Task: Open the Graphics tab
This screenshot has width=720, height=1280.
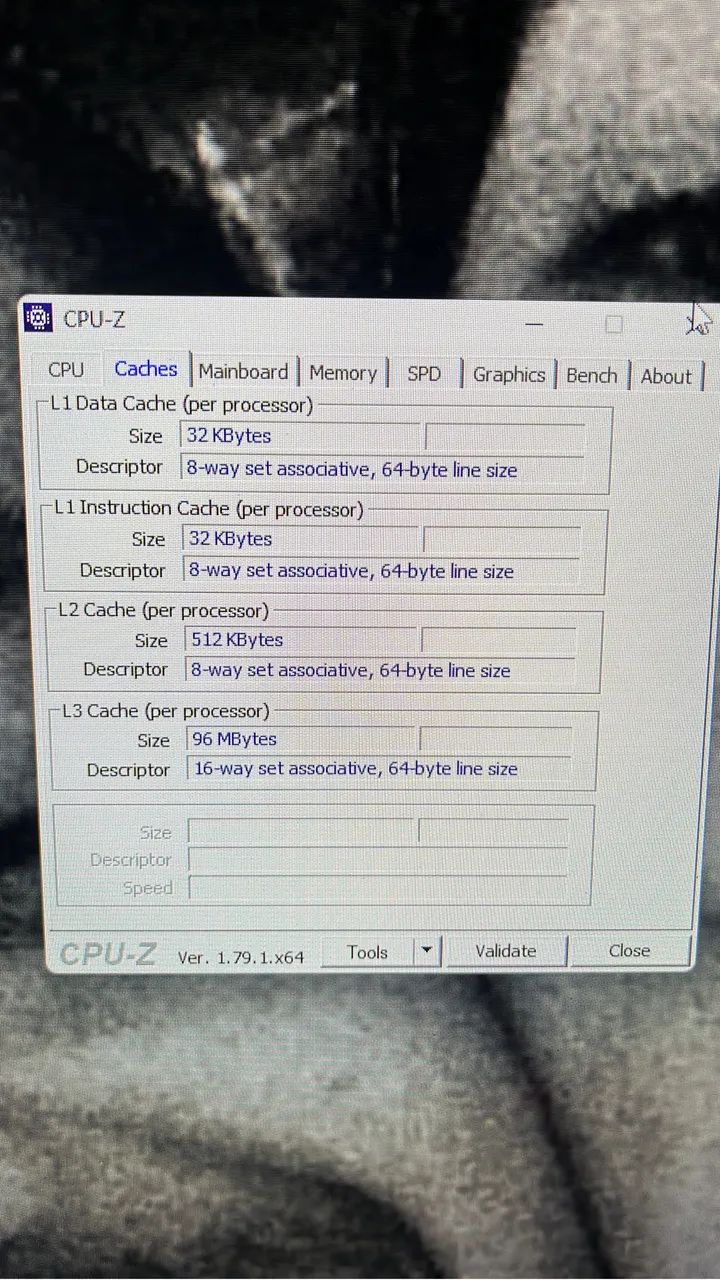Action: (509, 375)
